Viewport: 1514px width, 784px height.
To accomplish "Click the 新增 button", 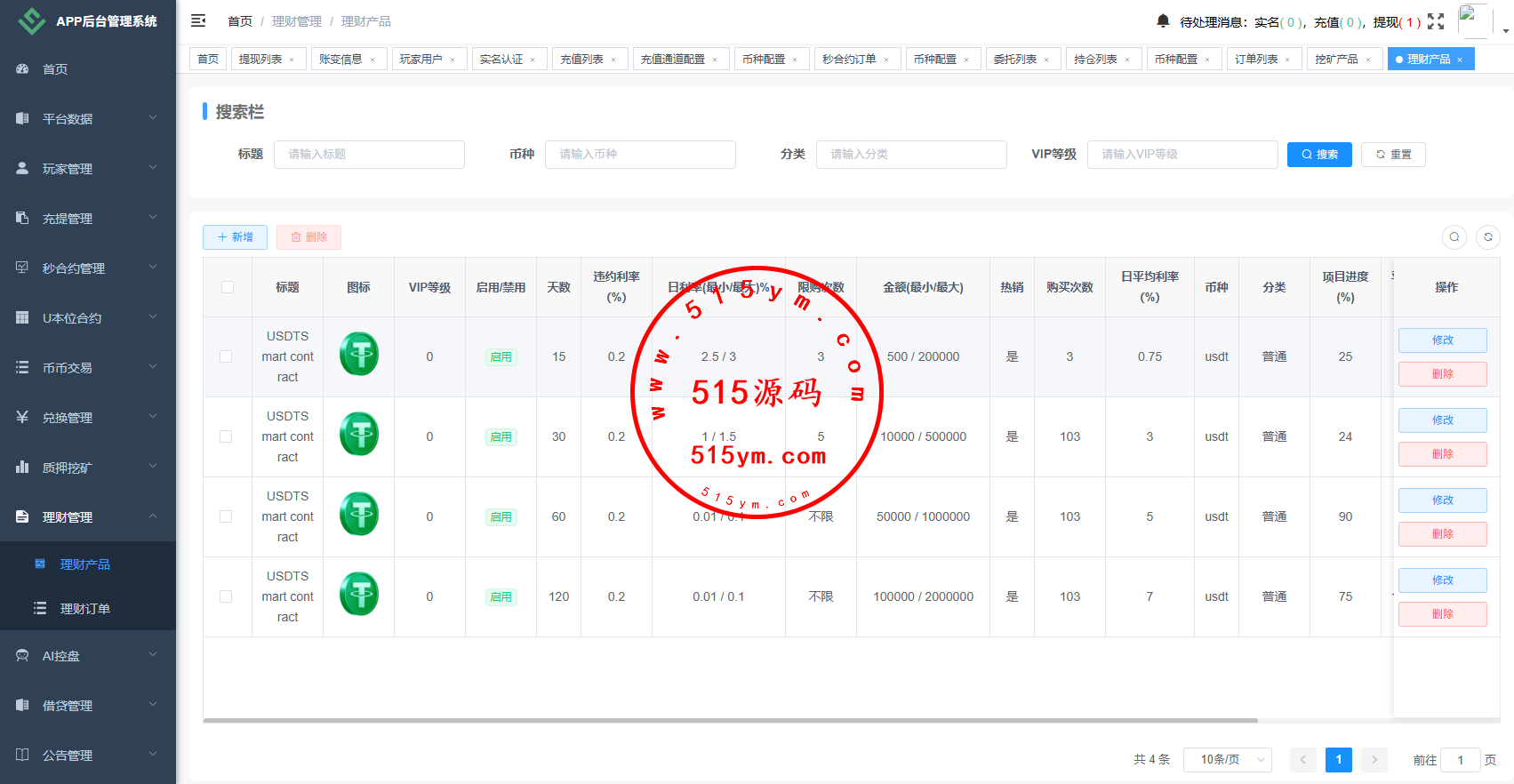I will [235, 237].
